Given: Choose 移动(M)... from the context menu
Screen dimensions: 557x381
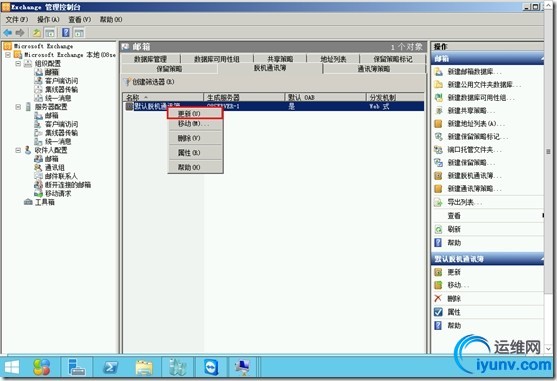Looking at the screenshot, I should click(195, 124).
